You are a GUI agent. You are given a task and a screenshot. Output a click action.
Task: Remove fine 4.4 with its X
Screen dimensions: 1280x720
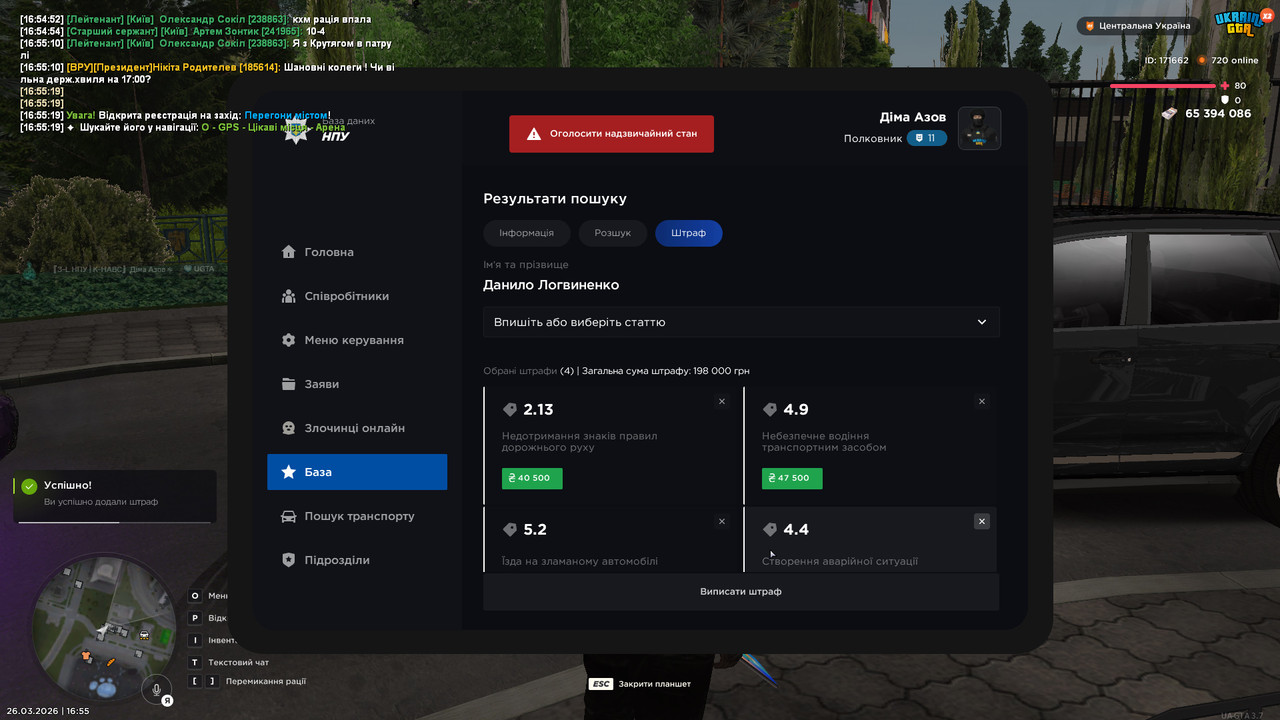point(982,521)
